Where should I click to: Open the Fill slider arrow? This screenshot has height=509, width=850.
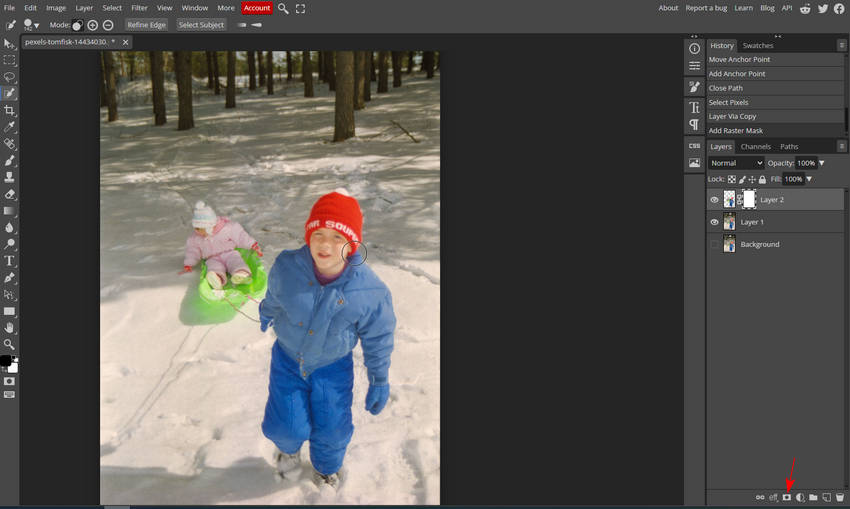tap(809, 179)
